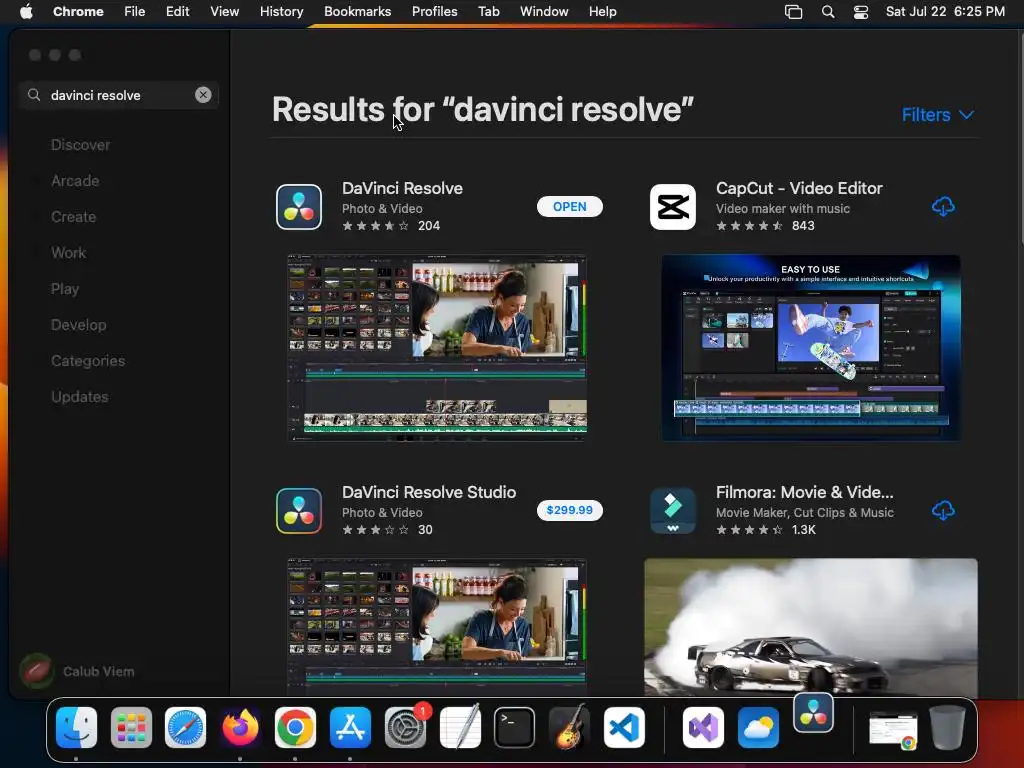Click the date and time in menu bar
This screenshot has height=768, width=1024.
945,12
